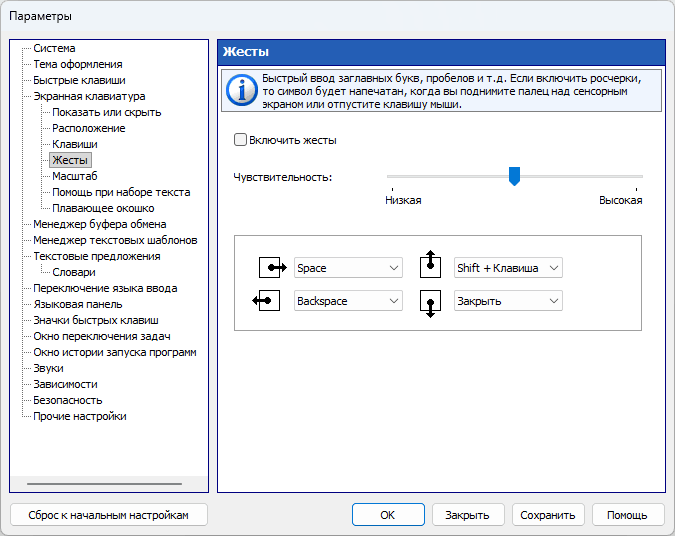This screenshot has width=675, height=536.
Task: Open the Shift + Клавиша dropdown
Action: [508, 268]
